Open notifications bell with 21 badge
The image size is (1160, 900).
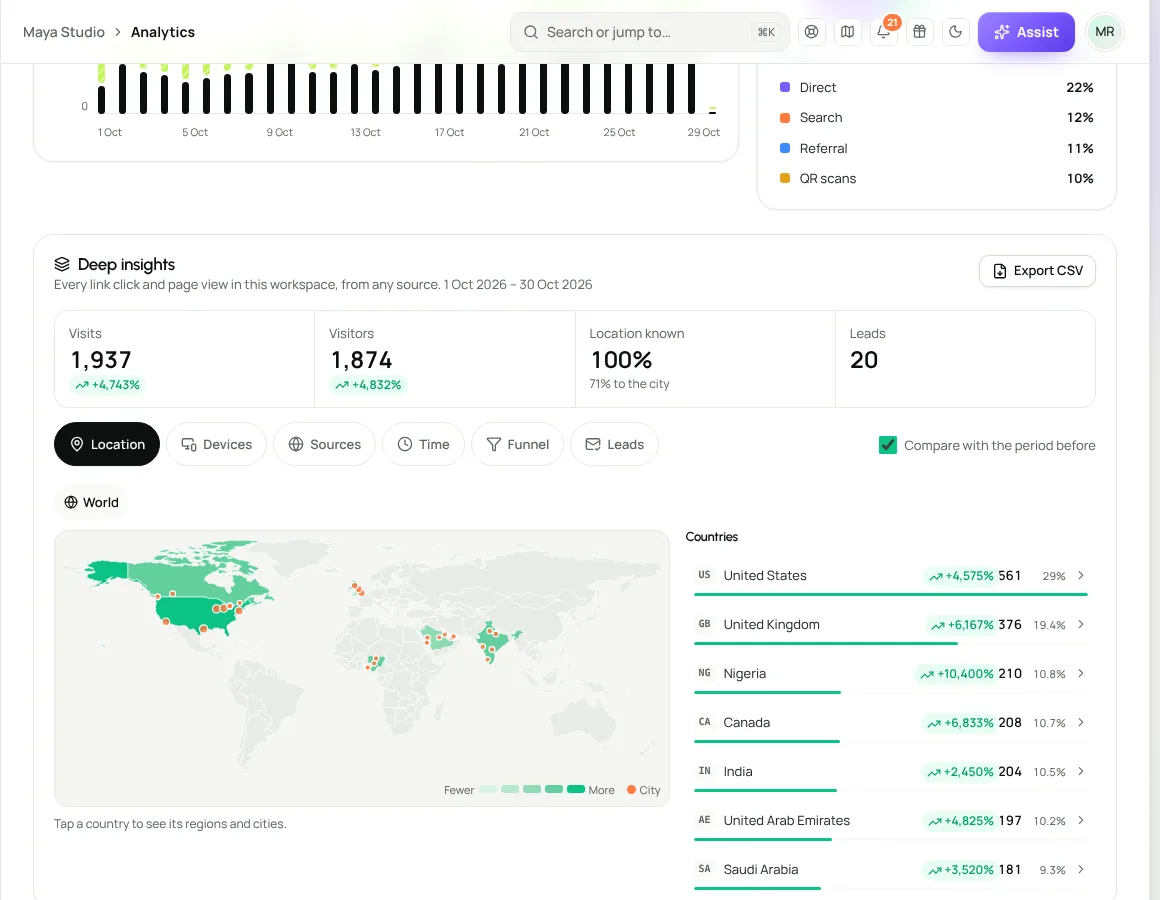(x=884, y=32)
